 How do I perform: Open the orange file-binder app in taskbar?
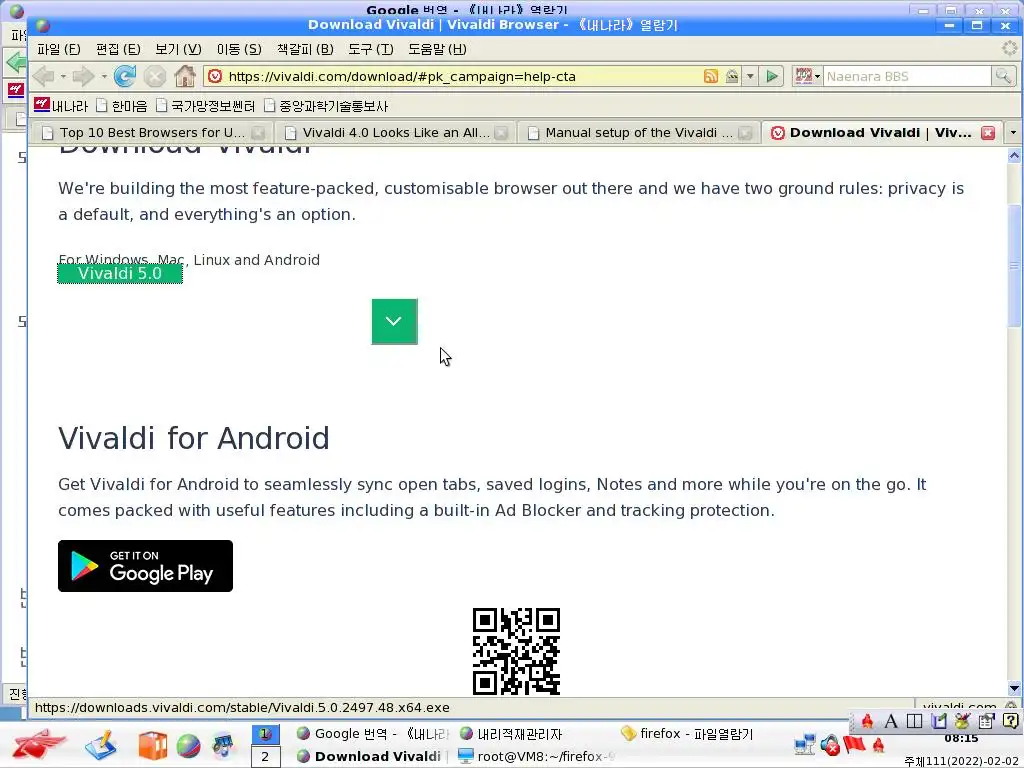pyautogui.click(x=152, y=746)
